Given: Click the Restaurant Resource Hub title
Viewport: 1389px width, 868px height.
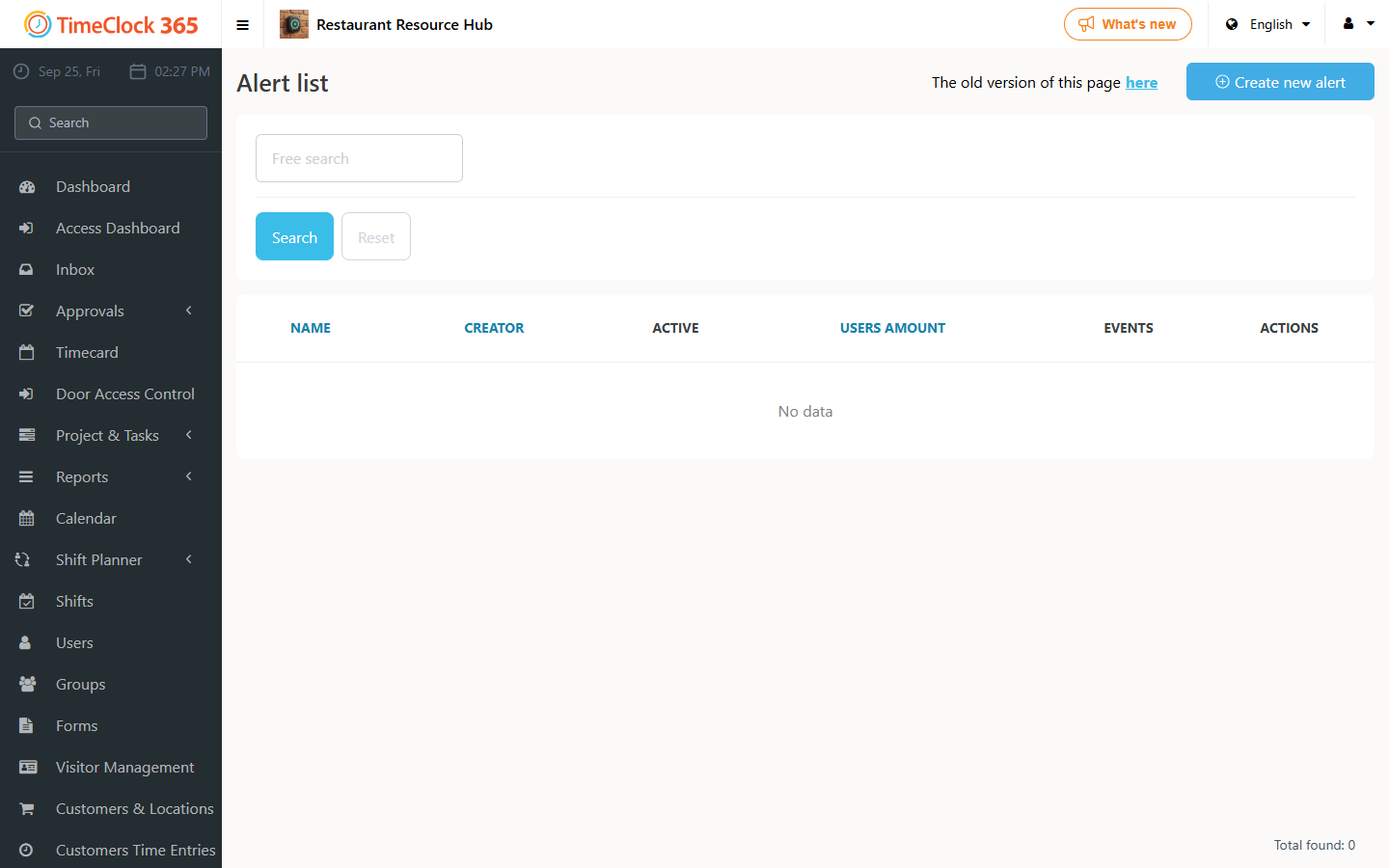Looking at the screenshot, I should (404, 24).
